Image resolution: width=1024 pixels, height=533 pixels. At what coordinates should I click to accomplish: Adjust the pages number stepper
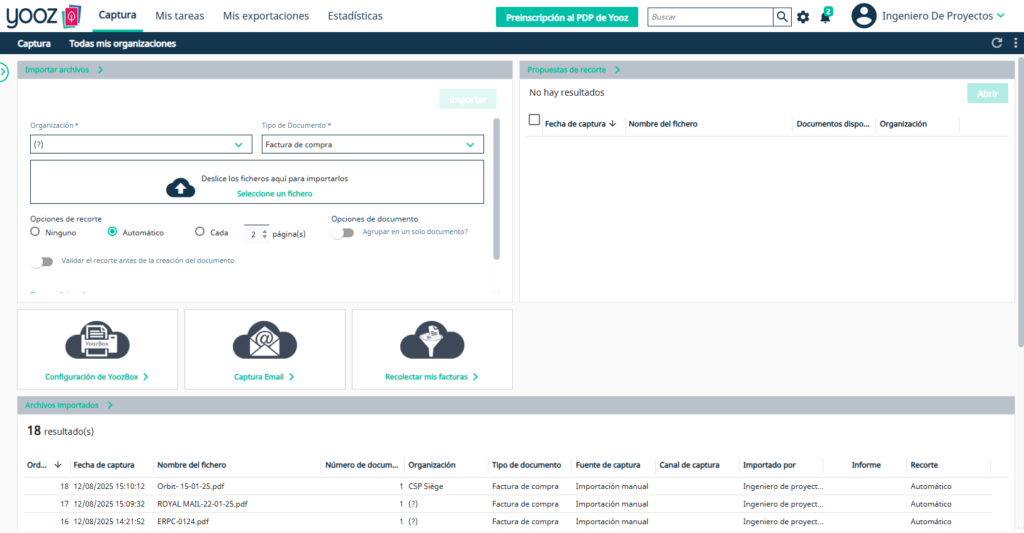click(264, 234)
